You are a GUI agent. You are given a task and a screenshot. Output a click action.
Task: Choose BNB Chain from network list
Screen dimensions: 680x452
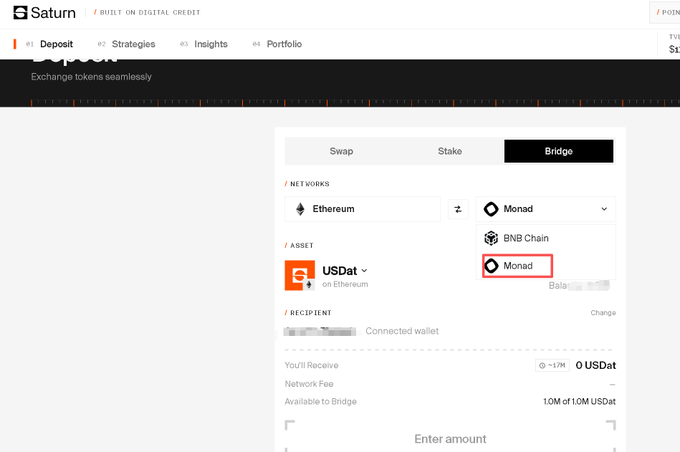tap(546, 238)
